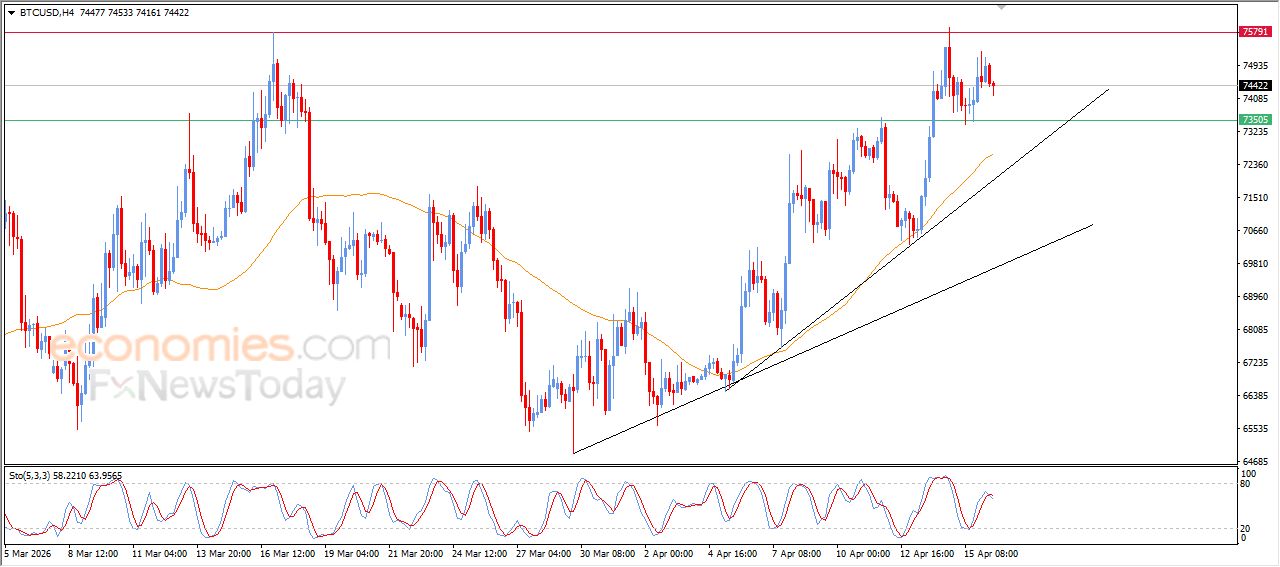Click the 80 level on stochastic scale
This screenshot has width=1280, height=567.
pos(1245,484)
